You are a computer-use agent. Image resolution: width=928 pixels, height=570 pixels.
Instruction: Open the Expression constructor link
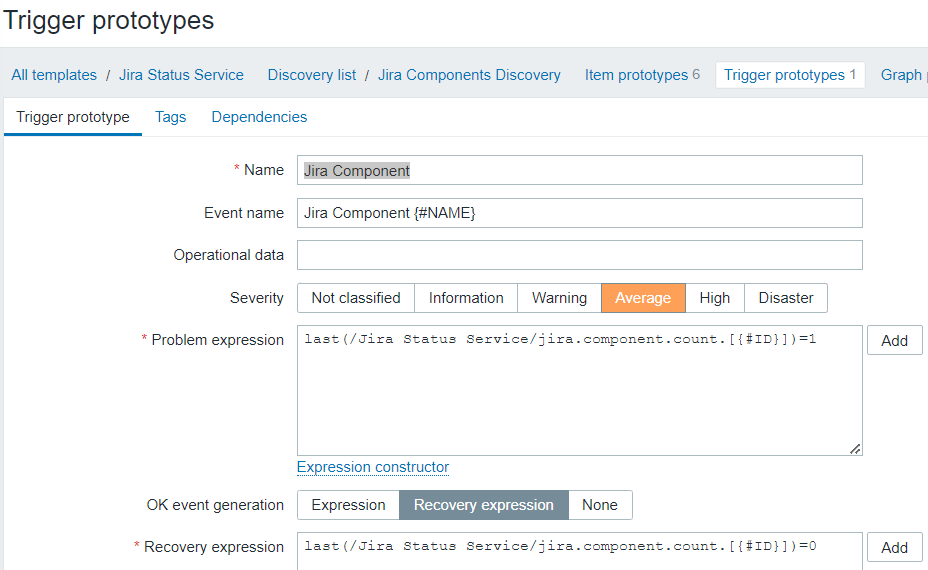tap(373, 467)
